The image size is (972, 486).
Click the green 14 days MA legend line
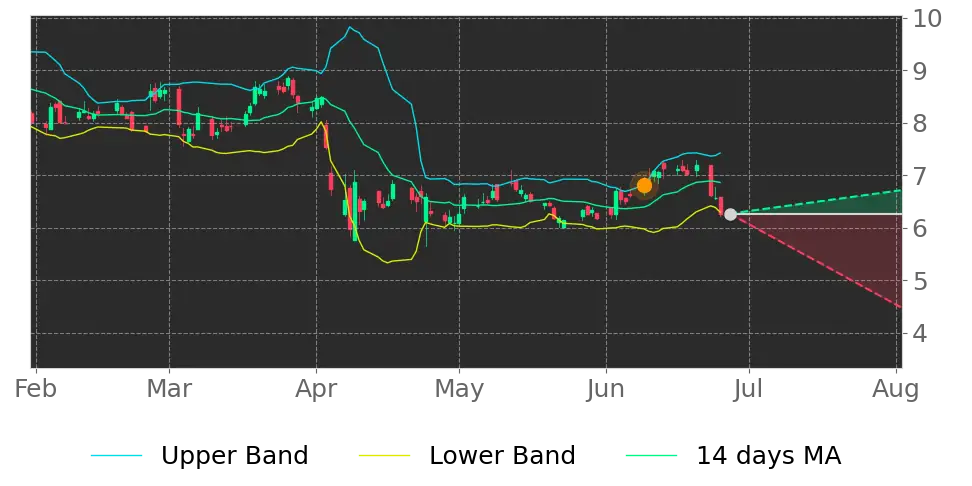652,456
